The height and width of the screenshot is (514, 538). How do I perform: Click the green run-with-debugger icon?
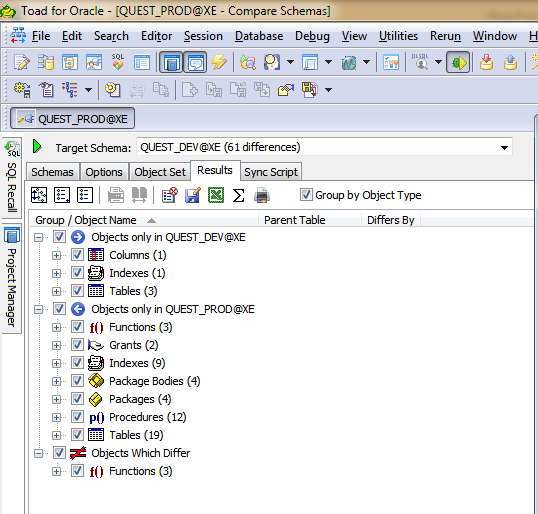pyautogui.click(x=458, y=62)
